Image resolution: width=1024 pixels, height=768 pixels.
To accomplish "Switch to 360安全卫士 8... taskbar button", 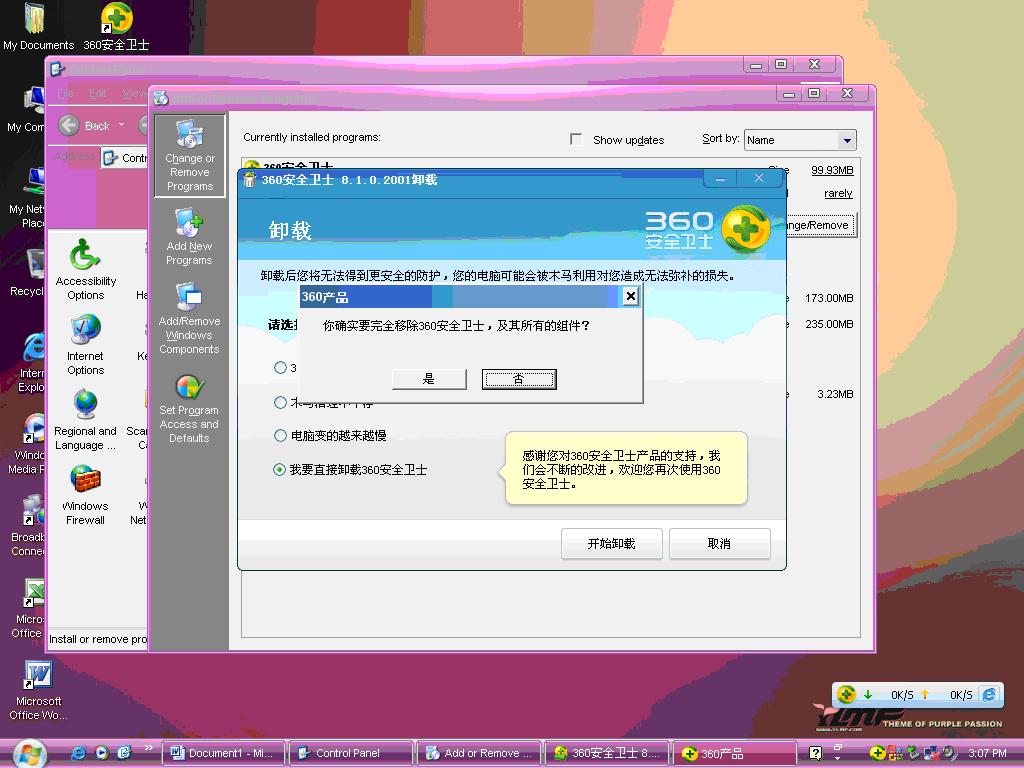I will (607, 753).
